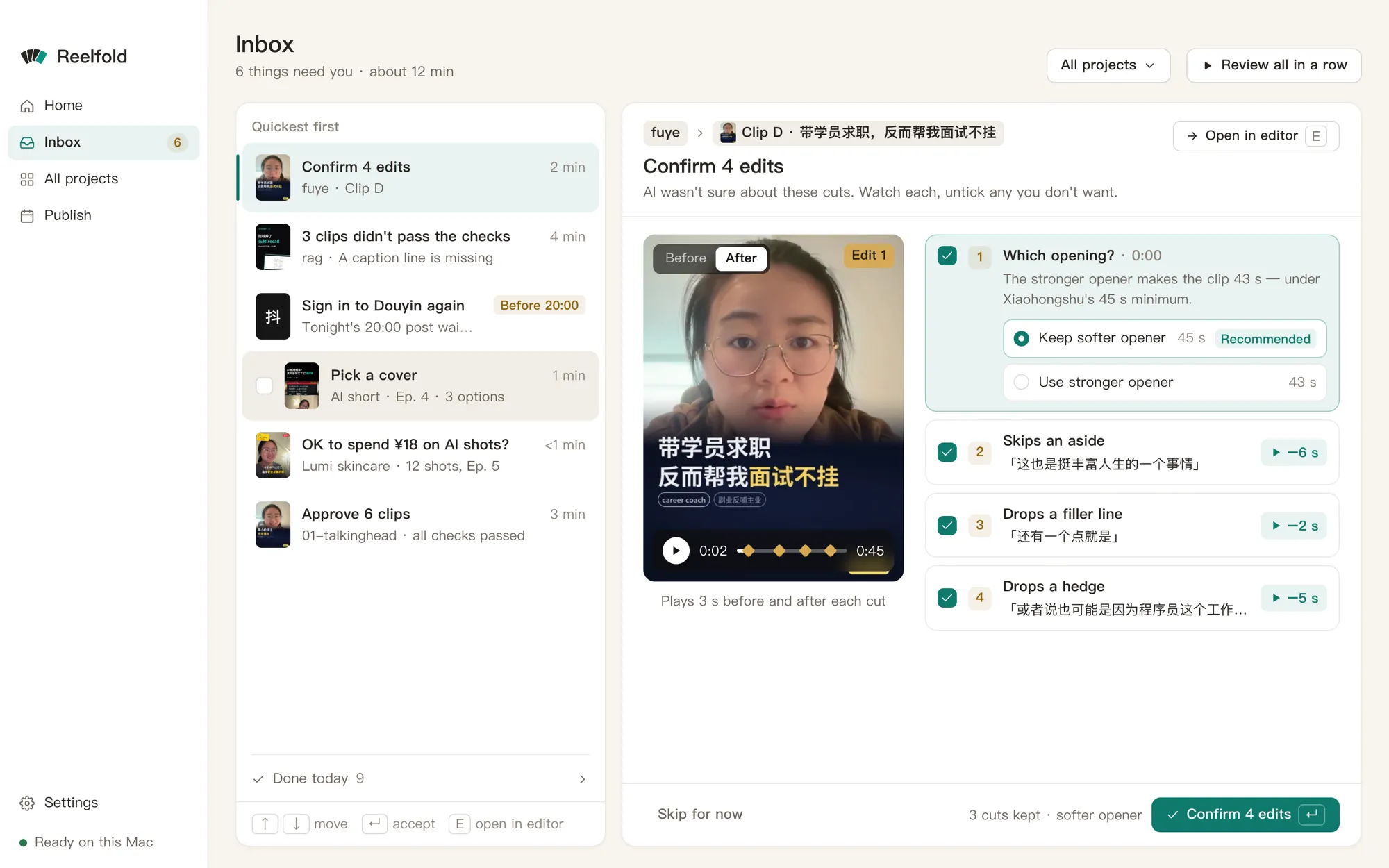Untick edit 2 Skips an aside checkbox
Viewport: 1389px width, 868px height.
pos(947,453)
